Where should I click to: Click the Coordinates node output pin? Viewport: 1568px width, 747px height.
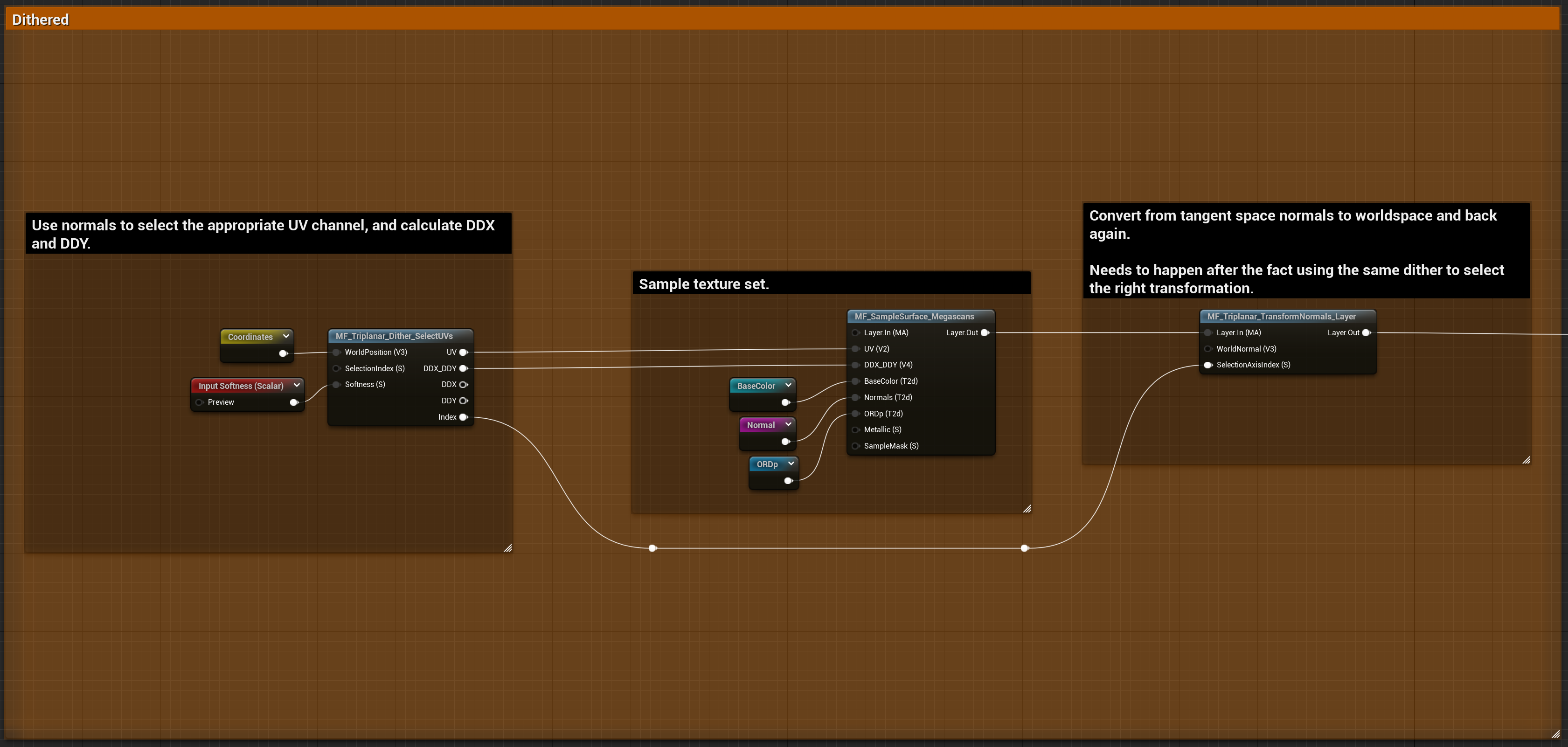click(283, 354)
